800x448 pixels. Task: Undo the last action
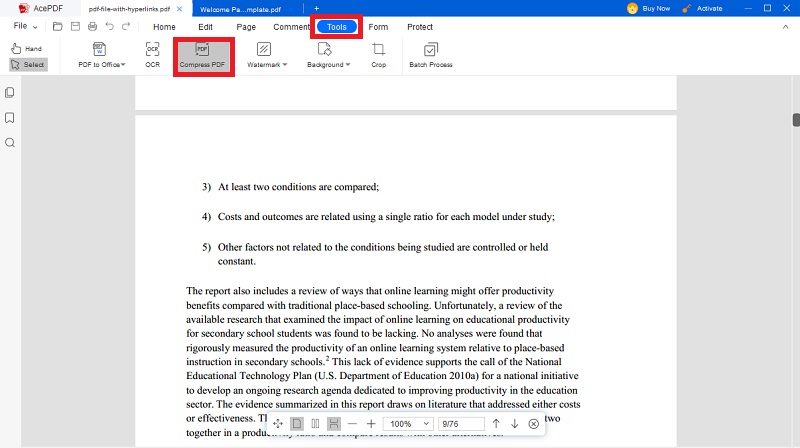click(110, 27)
